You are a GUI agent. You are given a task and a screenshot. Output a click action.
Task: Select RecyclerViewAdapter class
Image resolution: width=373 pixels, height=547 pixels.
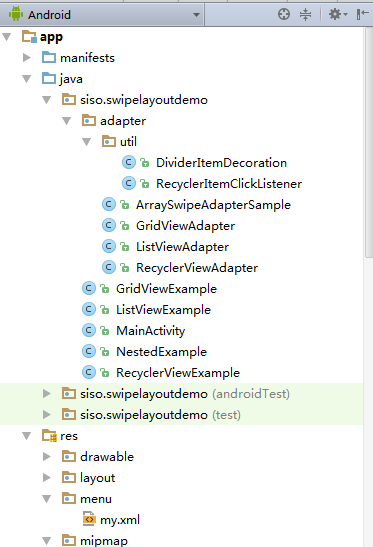[x=197, y=268]
